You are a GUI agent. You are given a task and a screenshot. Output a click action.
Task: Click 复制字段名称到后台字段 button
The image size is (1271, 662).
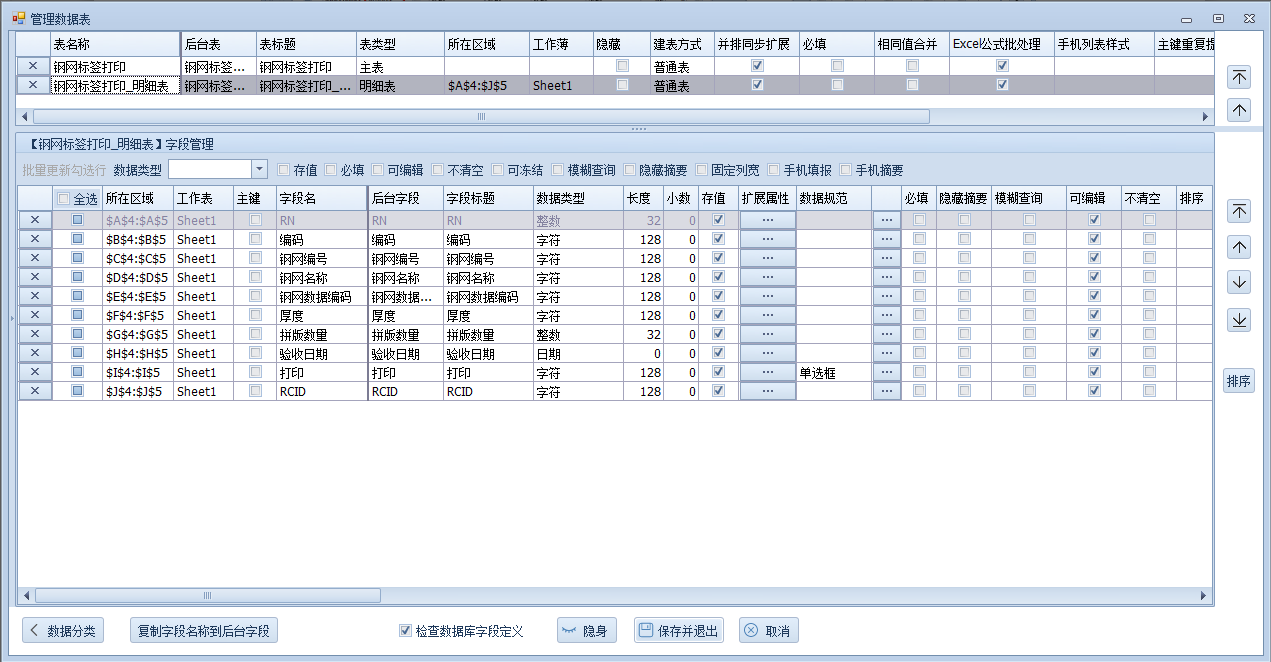[x=204, y=631]
